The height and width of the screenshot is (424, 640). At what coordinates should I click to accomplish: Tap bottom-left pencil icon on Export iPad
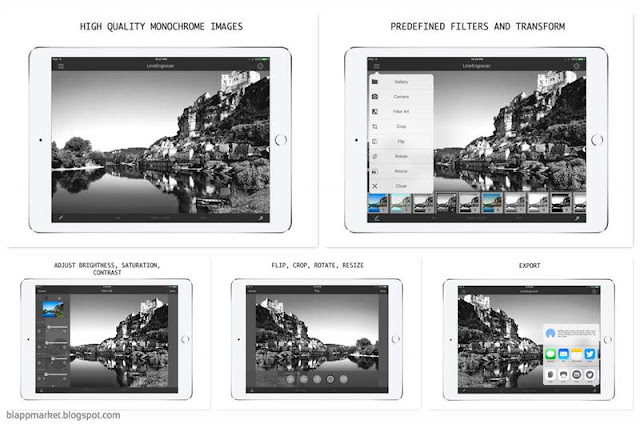pyautogui.click(x=463, y=390)
